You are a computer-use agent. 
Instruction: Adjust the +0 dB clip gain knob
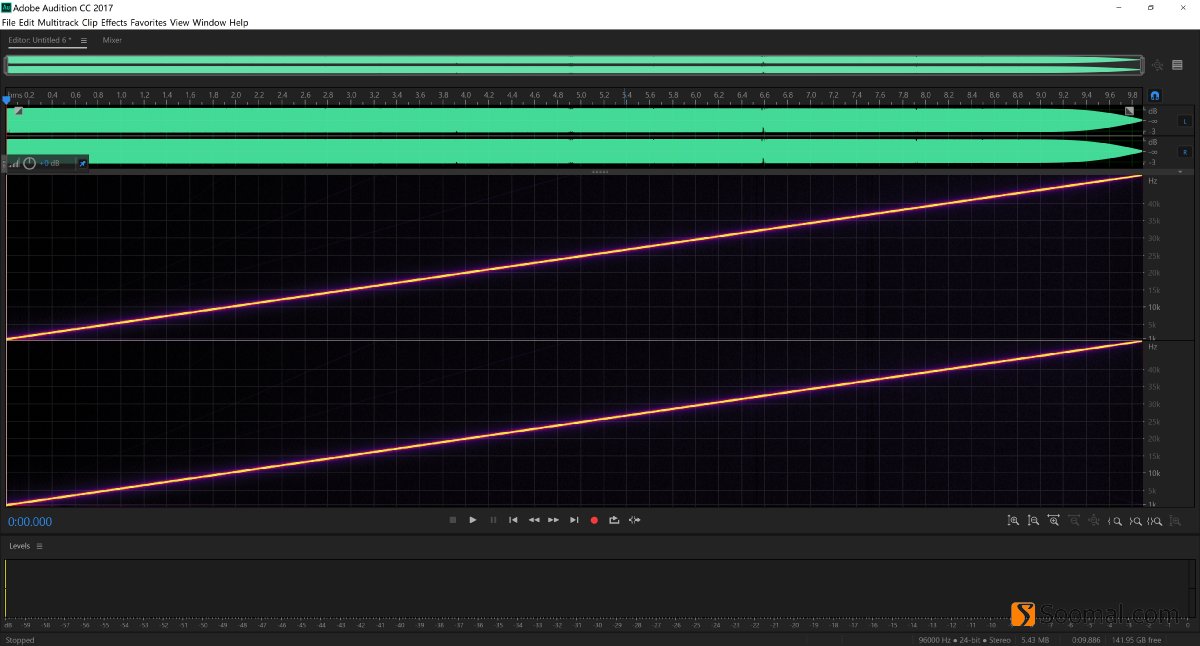[x=29, y=162]
